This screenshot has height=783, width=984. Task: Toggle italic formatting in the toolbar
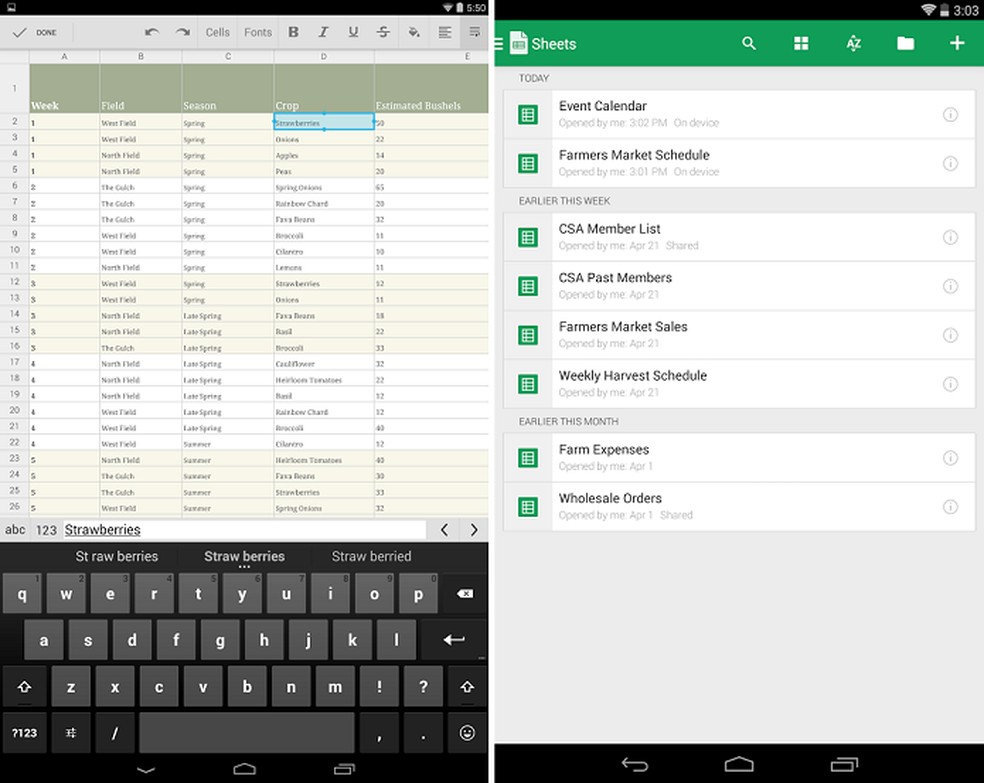click(323, 31)
